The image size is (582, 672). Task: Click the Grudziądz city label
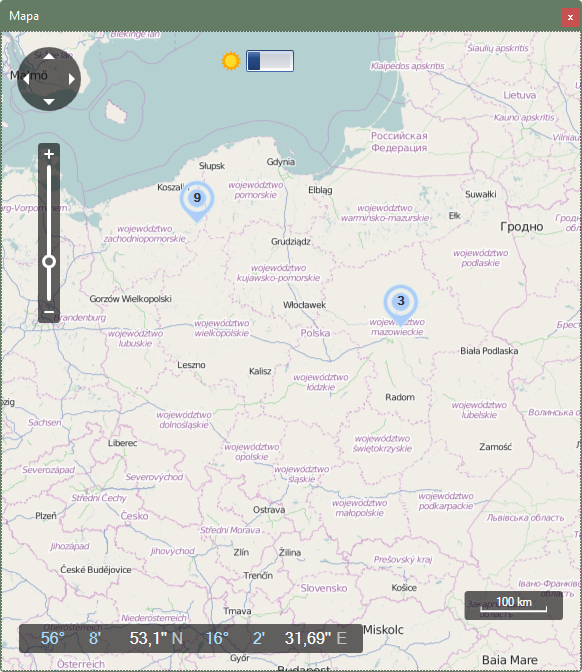point(291,241)
